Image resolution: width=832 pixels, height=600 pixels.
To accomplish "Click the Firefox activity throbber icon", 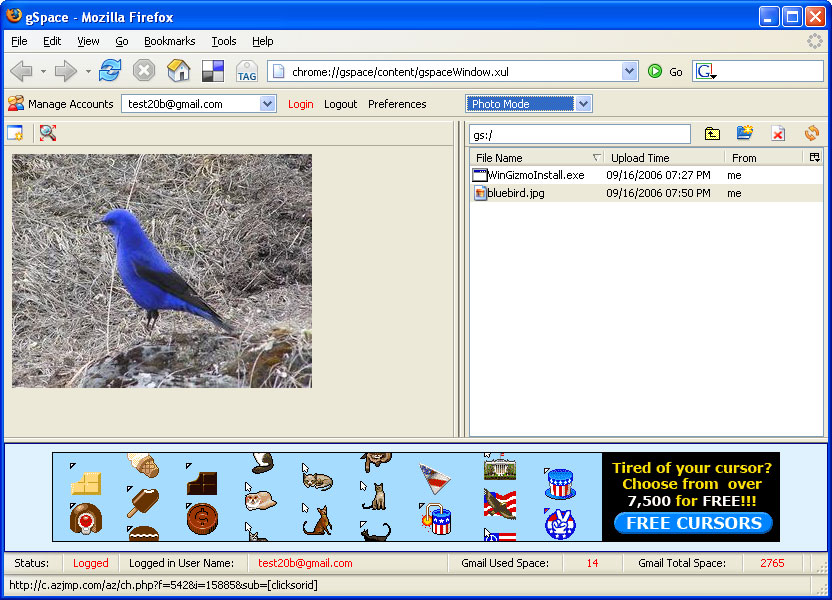I will click(x=814, y=41).
